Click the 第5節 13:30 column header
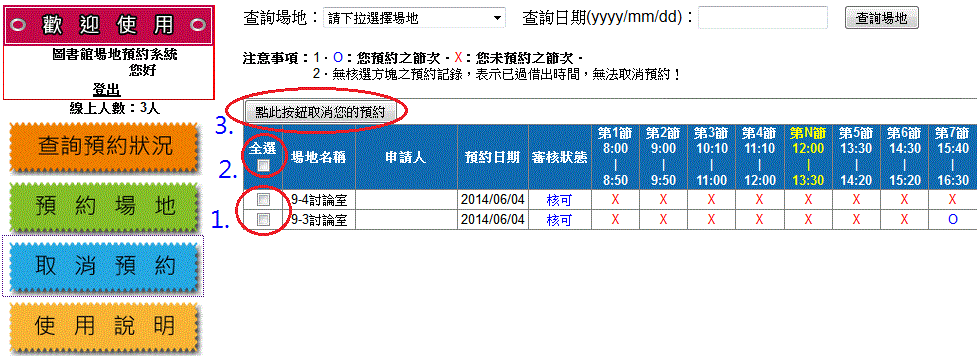 pos(856,157)
